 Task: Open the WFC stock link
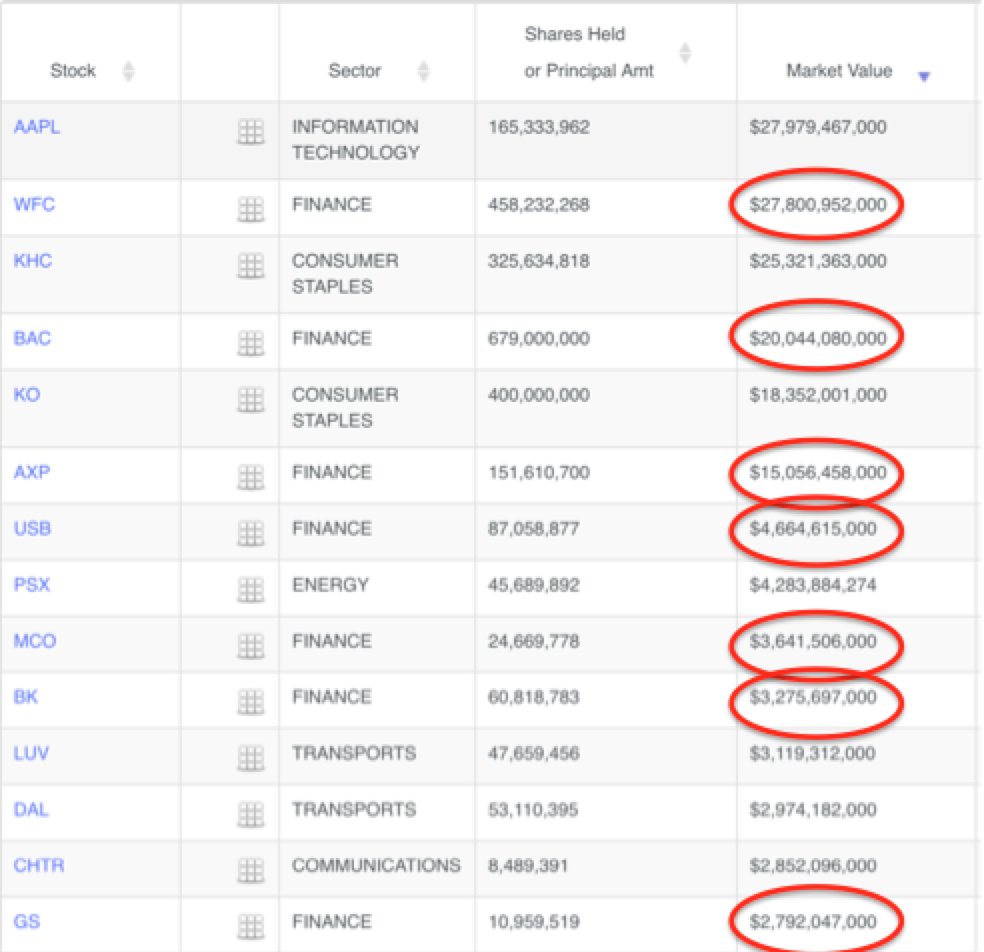35,204
